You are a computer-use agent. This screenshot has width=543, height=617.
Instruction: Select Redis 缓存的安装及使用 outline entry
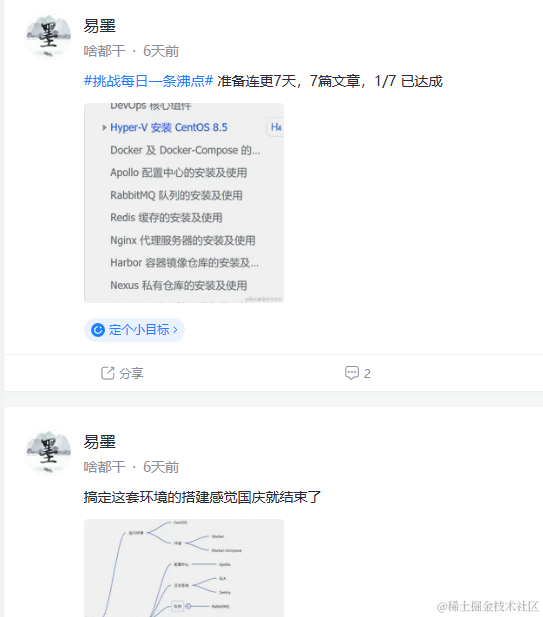(x=166, y=218)
